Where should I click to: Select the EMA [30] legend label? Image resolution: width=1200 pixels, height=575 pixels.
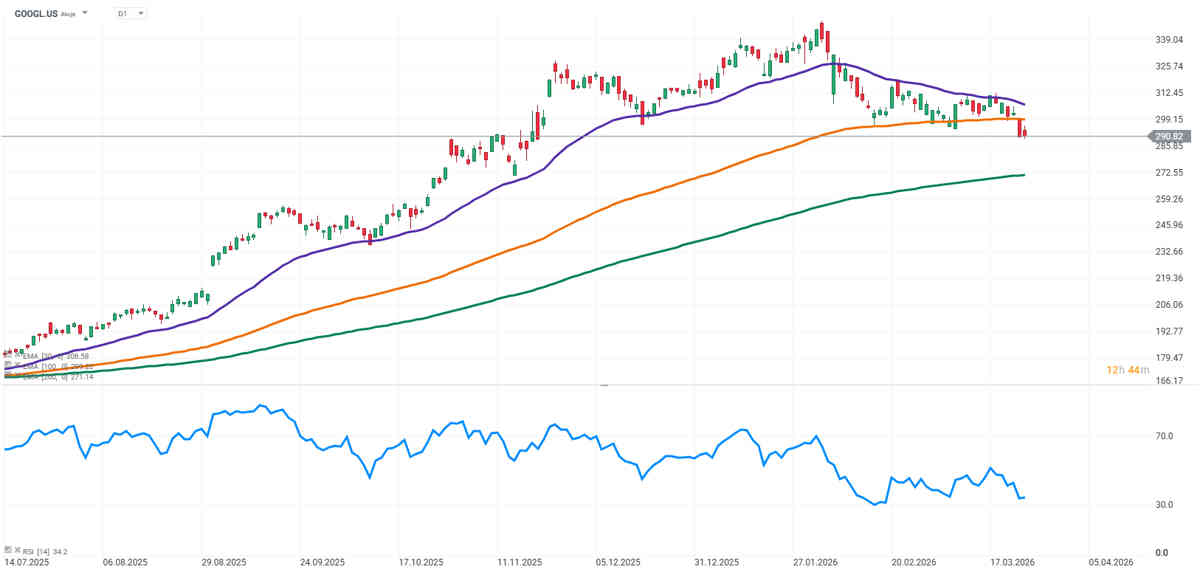[38, 356]
